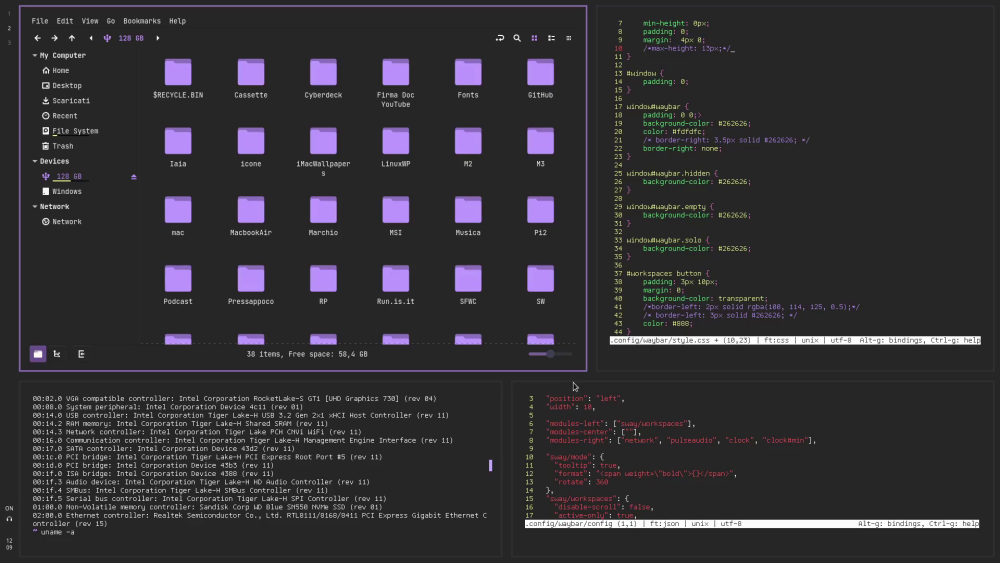This screenshot has width=1000, height=563.
Task: Show places in sidebar
Action: pyautogui.click(x=38, y=354)
